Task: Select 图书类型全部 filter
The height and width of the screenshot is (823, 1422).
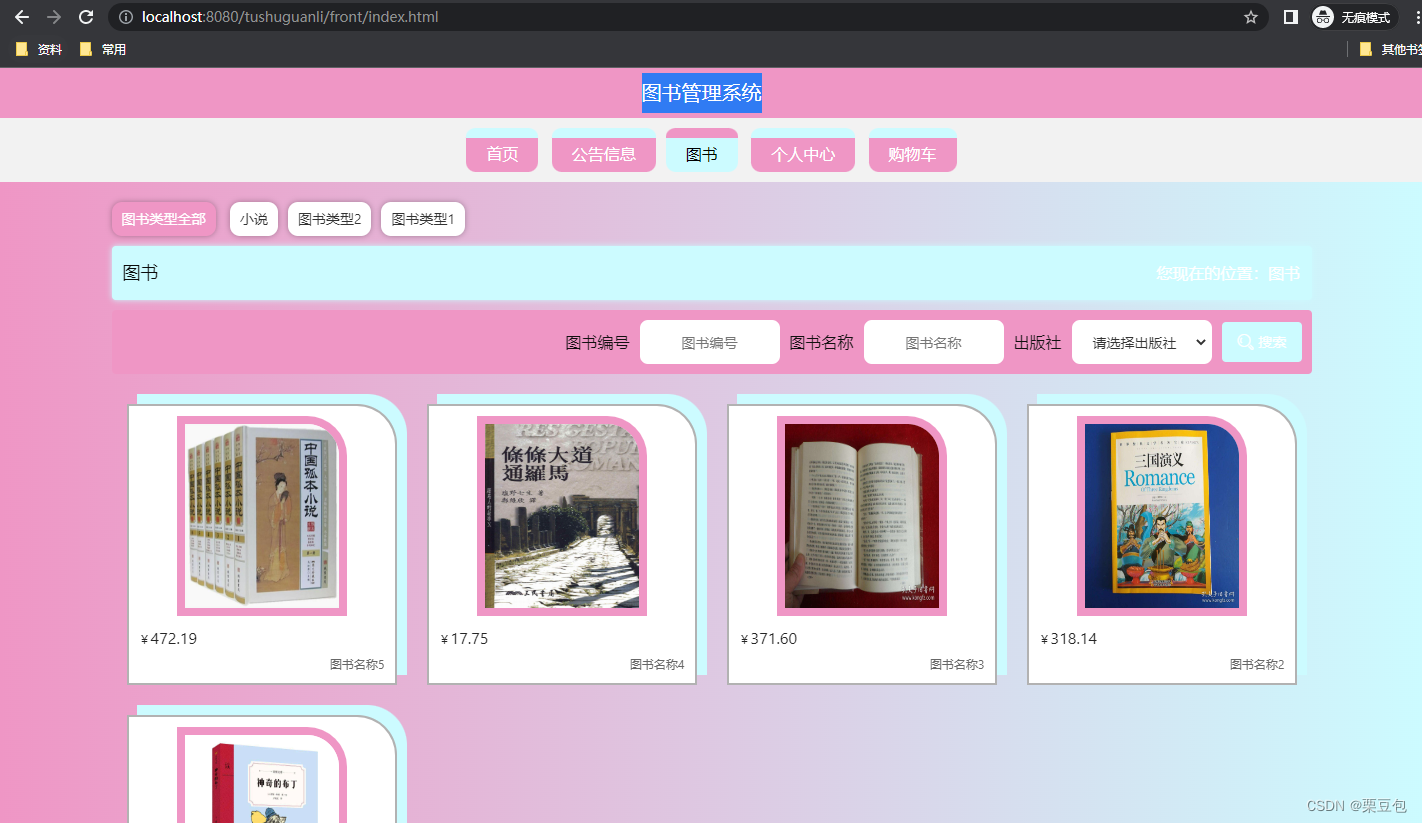Action: click(x=164, y=219)
